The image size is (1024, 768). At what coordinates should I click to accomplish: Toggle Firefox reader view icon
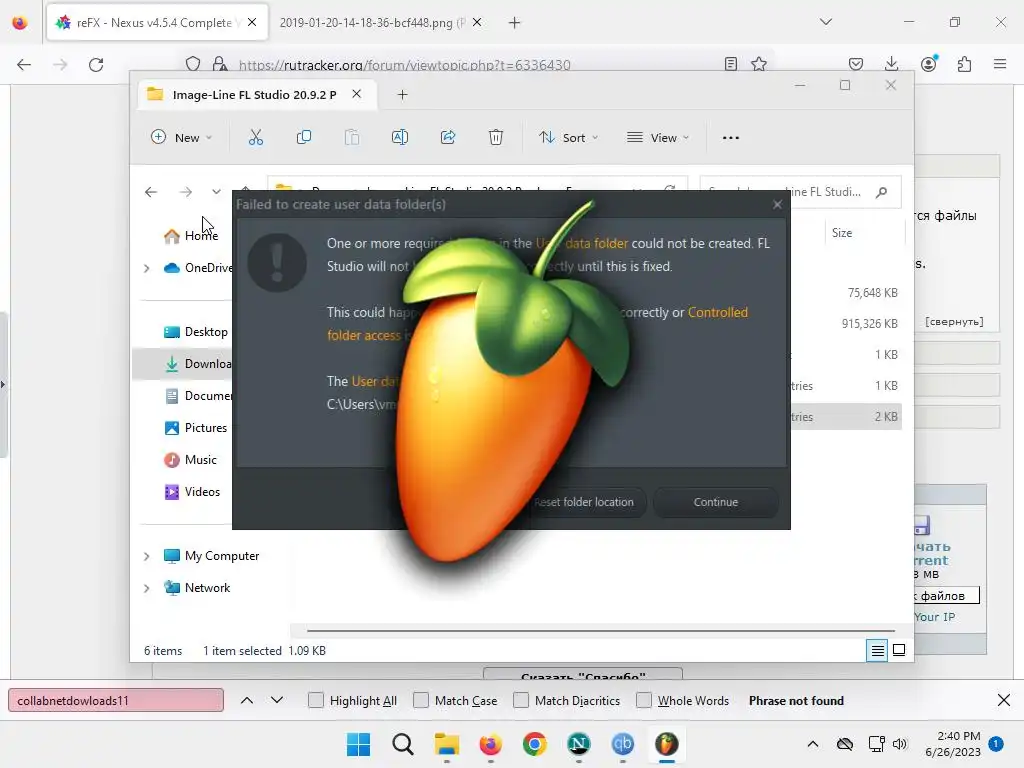(731, 64)
